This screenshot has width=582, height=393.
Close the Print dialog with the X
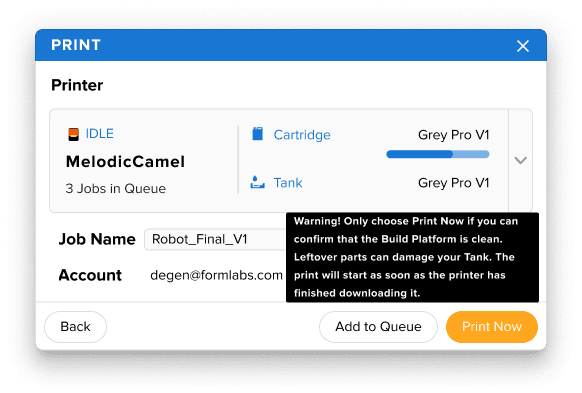tap(523, 46)
